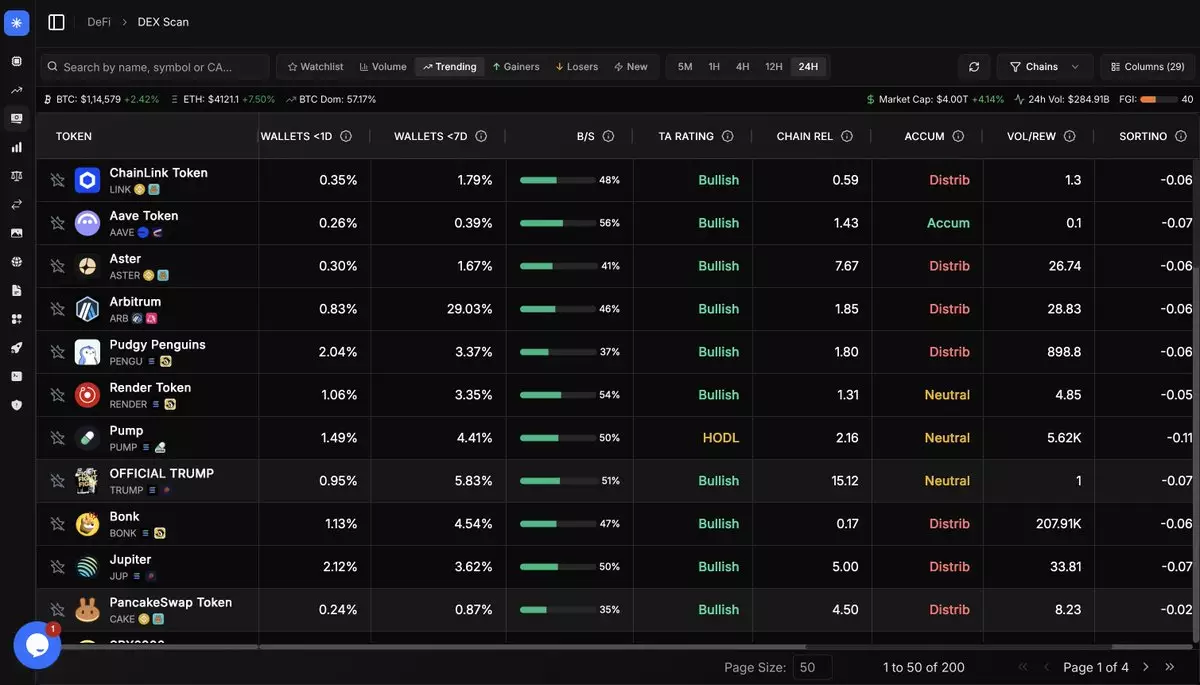Click the balance scale sidebar icon

pyautogui.click(x=16, y=176)
